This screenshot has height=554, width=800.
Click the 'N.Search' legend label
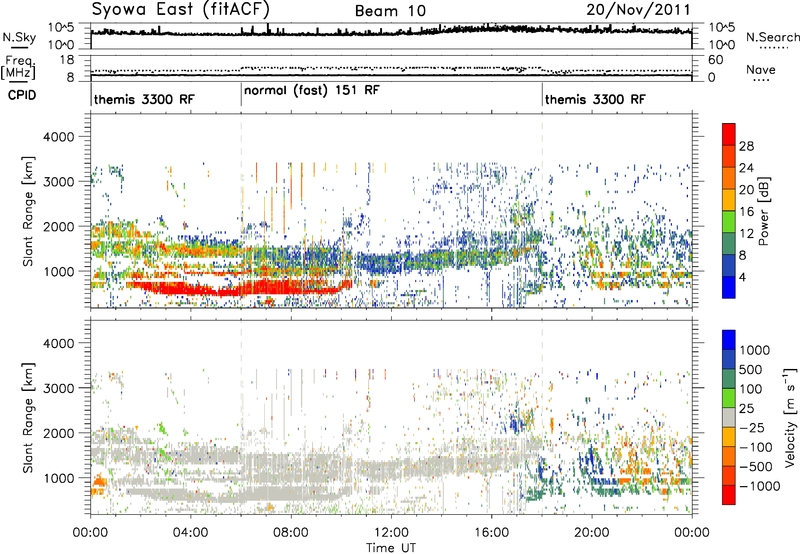click(772, 37)
